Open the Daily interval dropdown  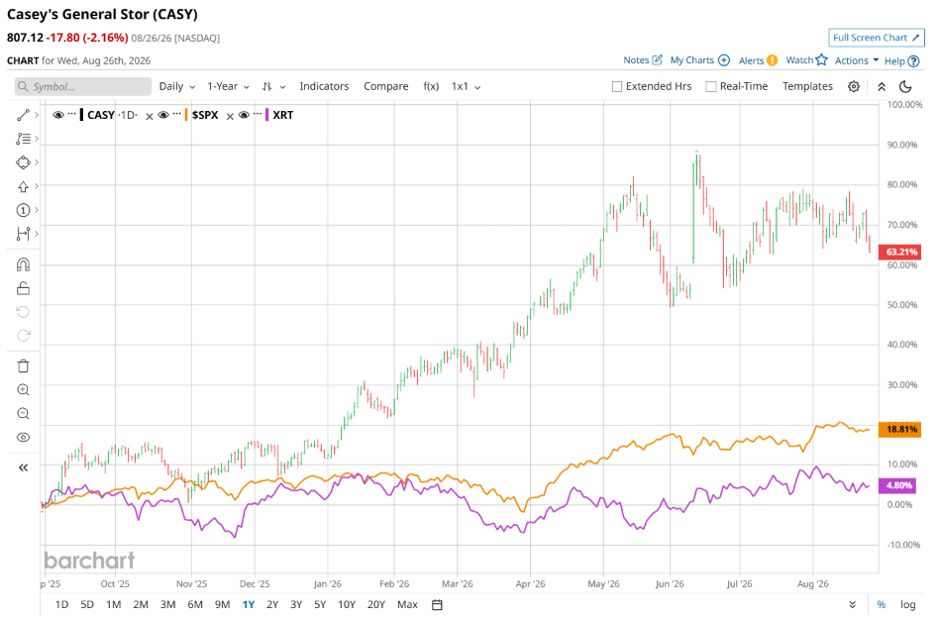[177, 86]
